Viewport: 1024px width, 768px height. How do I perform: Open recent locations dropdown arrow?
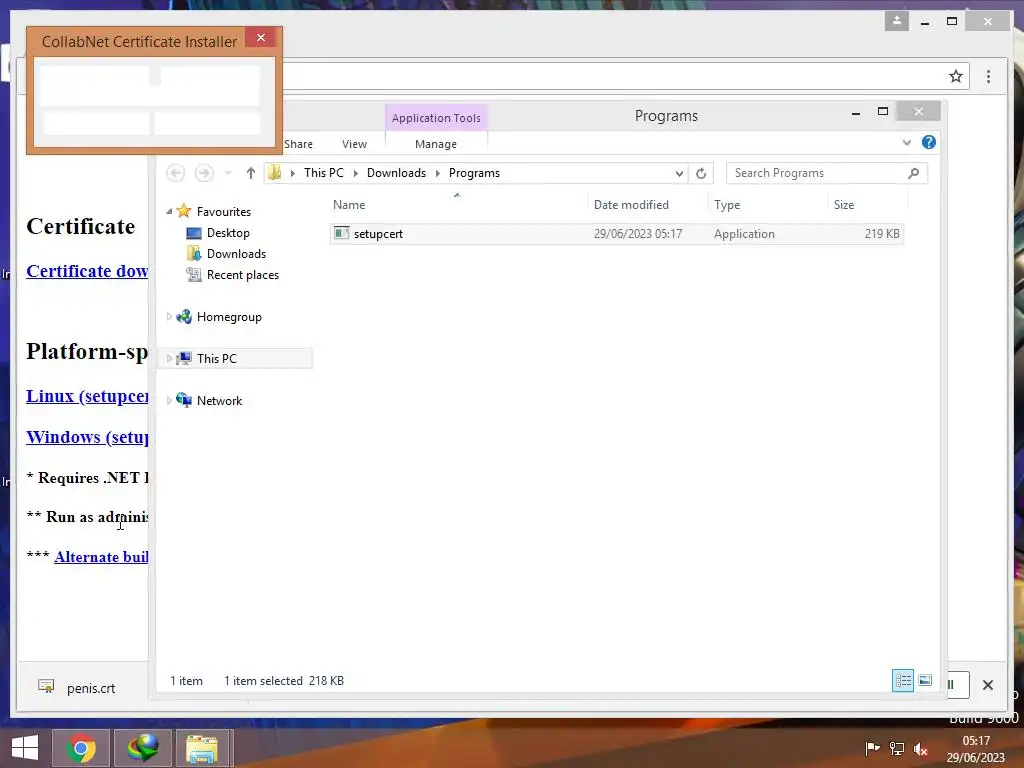pos(228,173)
